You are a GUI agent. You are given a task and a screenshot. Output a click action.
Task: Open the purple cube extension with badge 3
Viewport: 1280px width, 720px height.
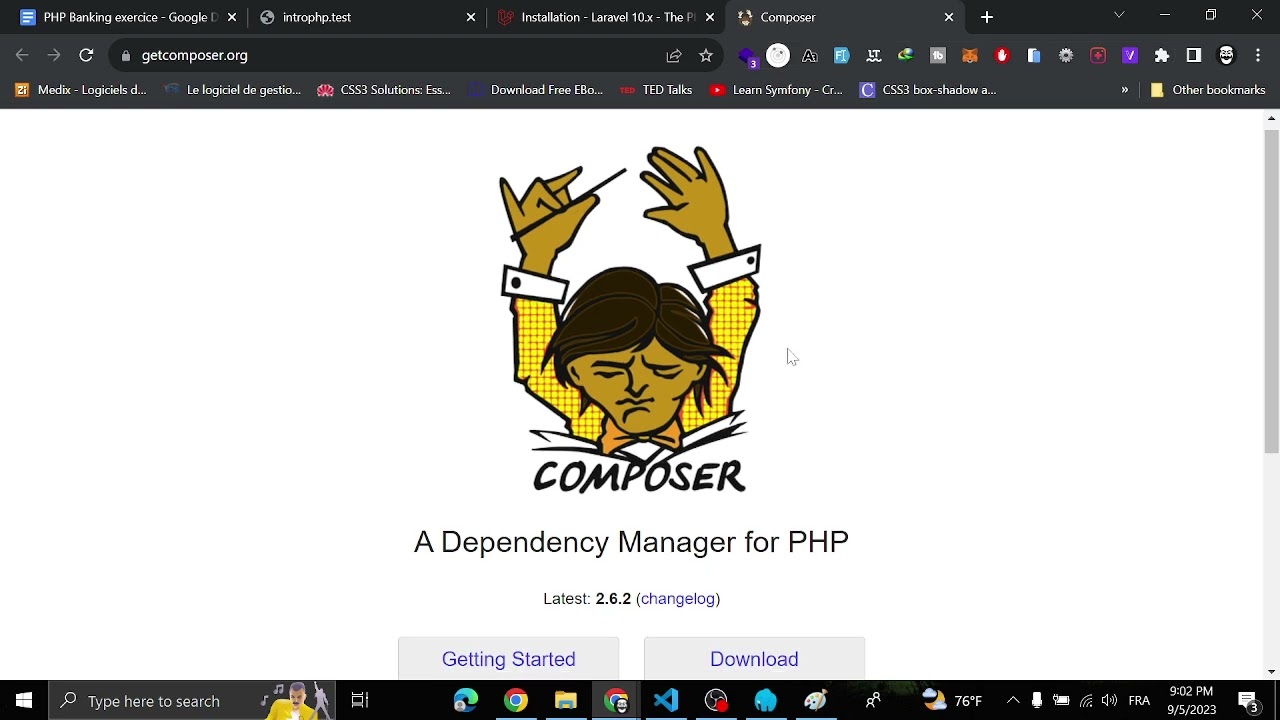(747, 57)
